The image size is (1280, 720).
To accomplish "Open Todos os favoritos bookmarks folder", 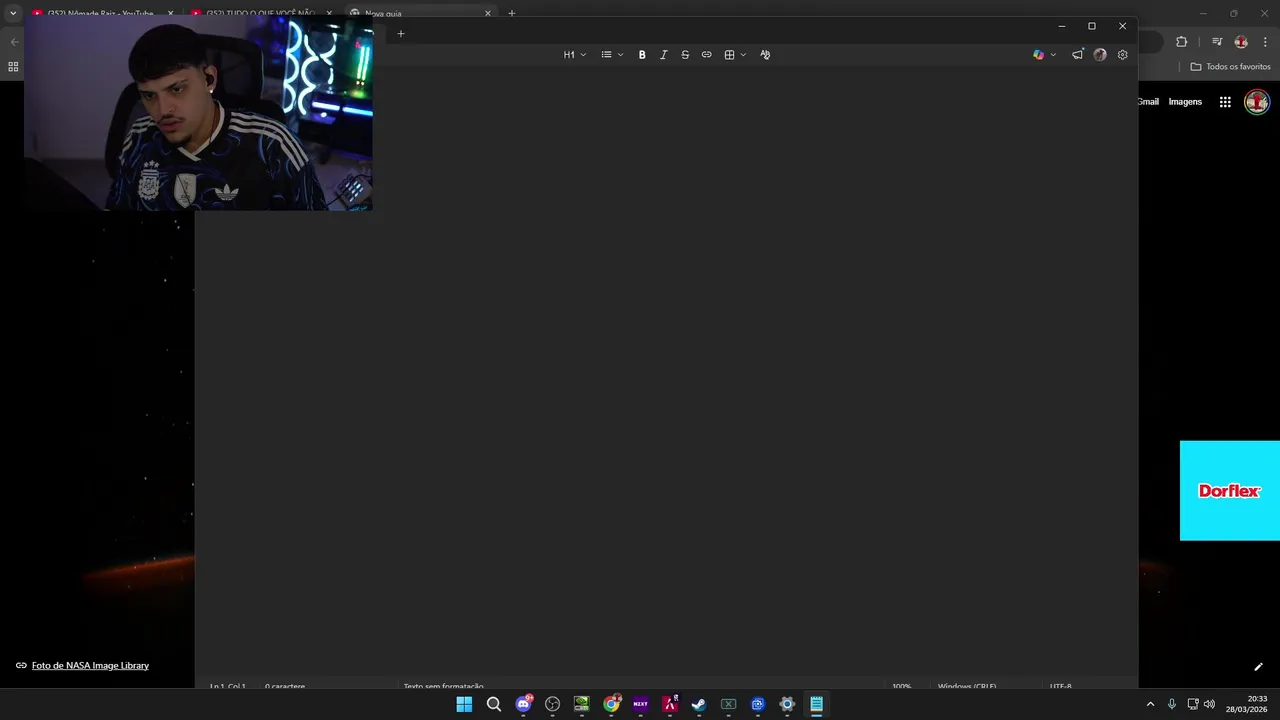I will pyautogui.click(x=1231, y=67).
